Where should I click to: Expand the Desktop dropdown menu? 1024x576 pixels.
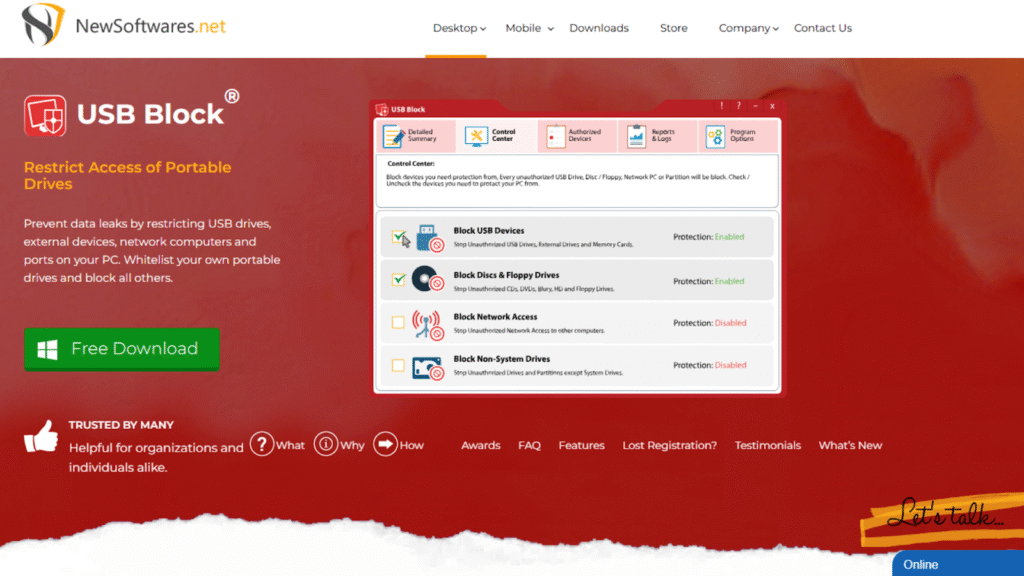460,28
